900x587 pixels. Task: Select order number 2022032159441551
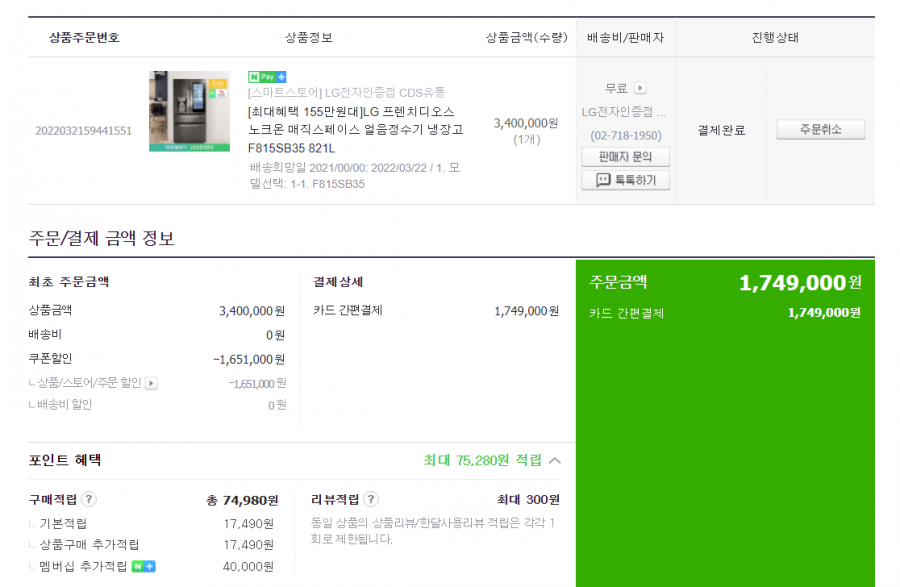point(84,131)
